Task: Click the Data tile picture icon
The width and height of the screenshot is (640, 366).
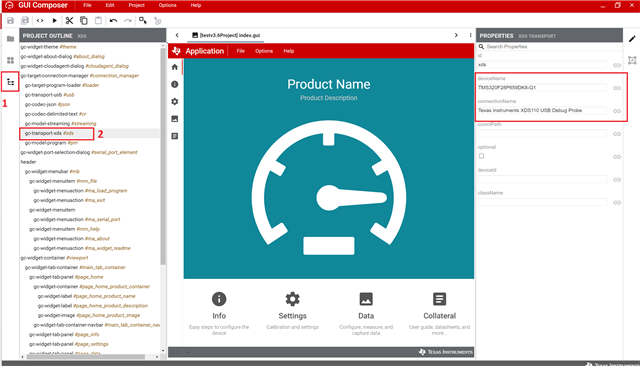Action: pos(366,299)
